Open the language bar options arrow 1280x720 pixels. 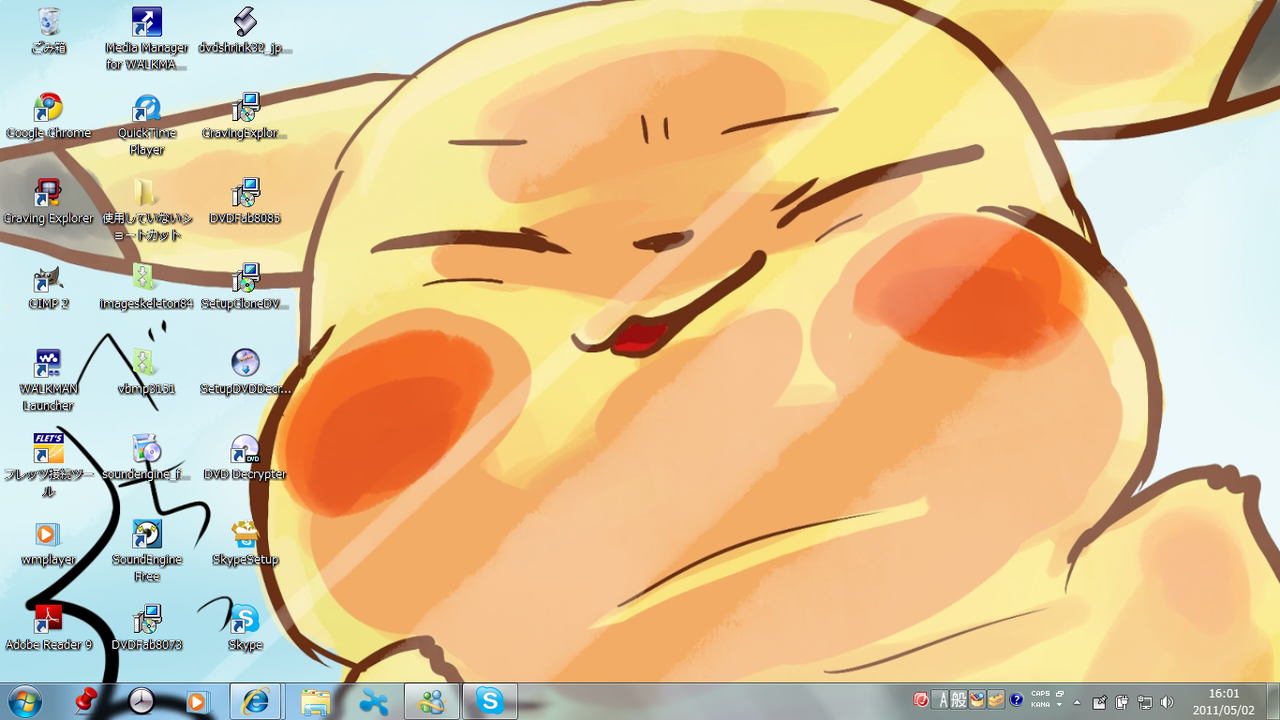tap(1060, 706)
